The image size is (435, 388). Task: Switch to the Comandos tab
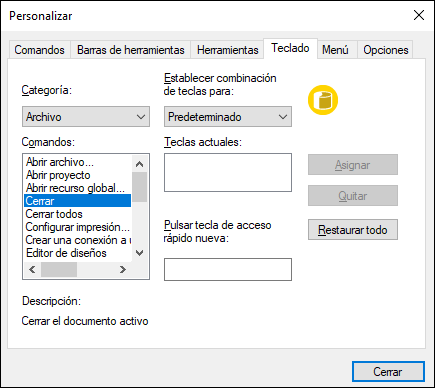pyautogui.click(x=39, y=50)
